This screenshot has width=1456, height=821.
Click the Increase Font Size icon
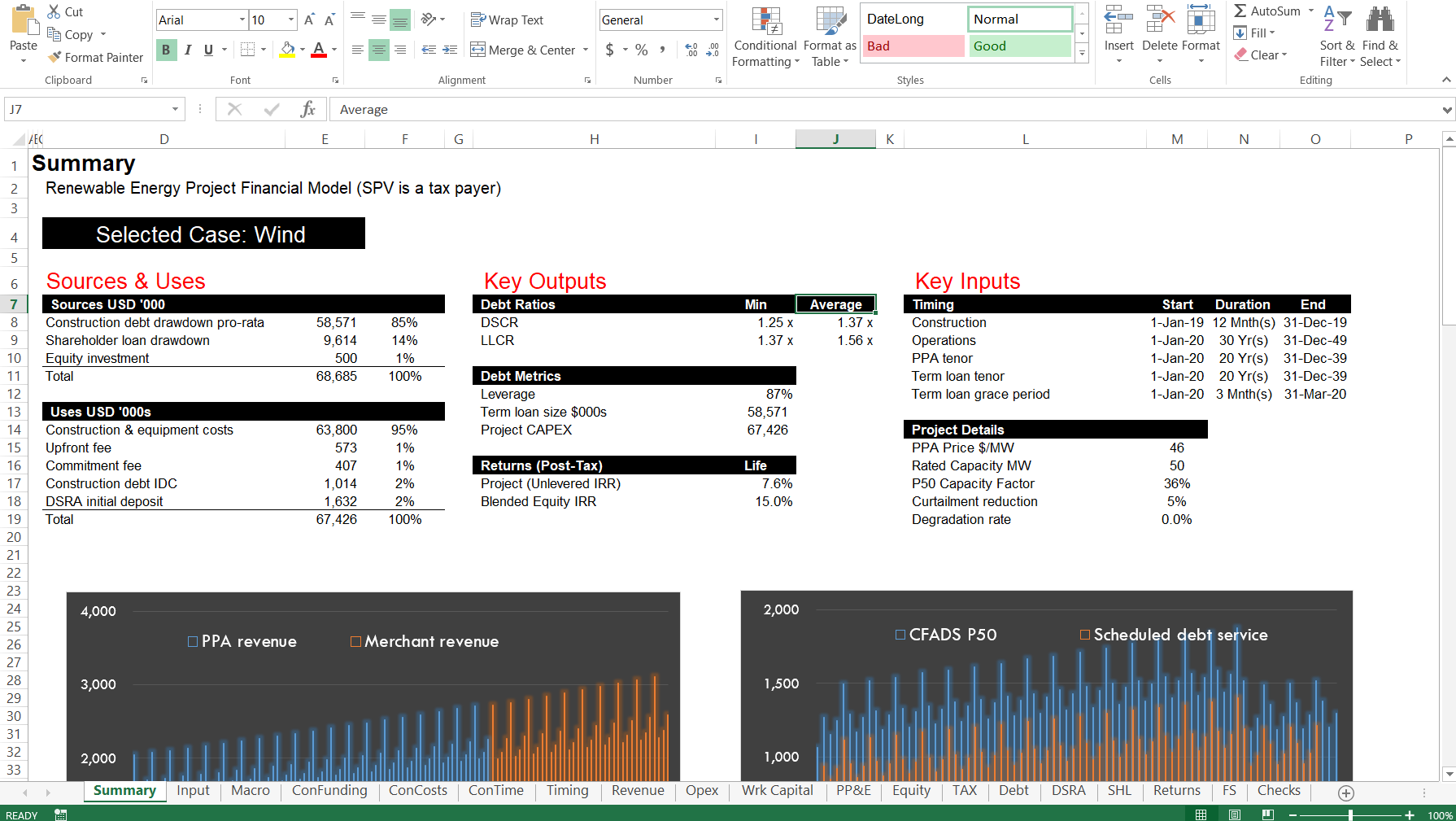click(x=309, y=20)
